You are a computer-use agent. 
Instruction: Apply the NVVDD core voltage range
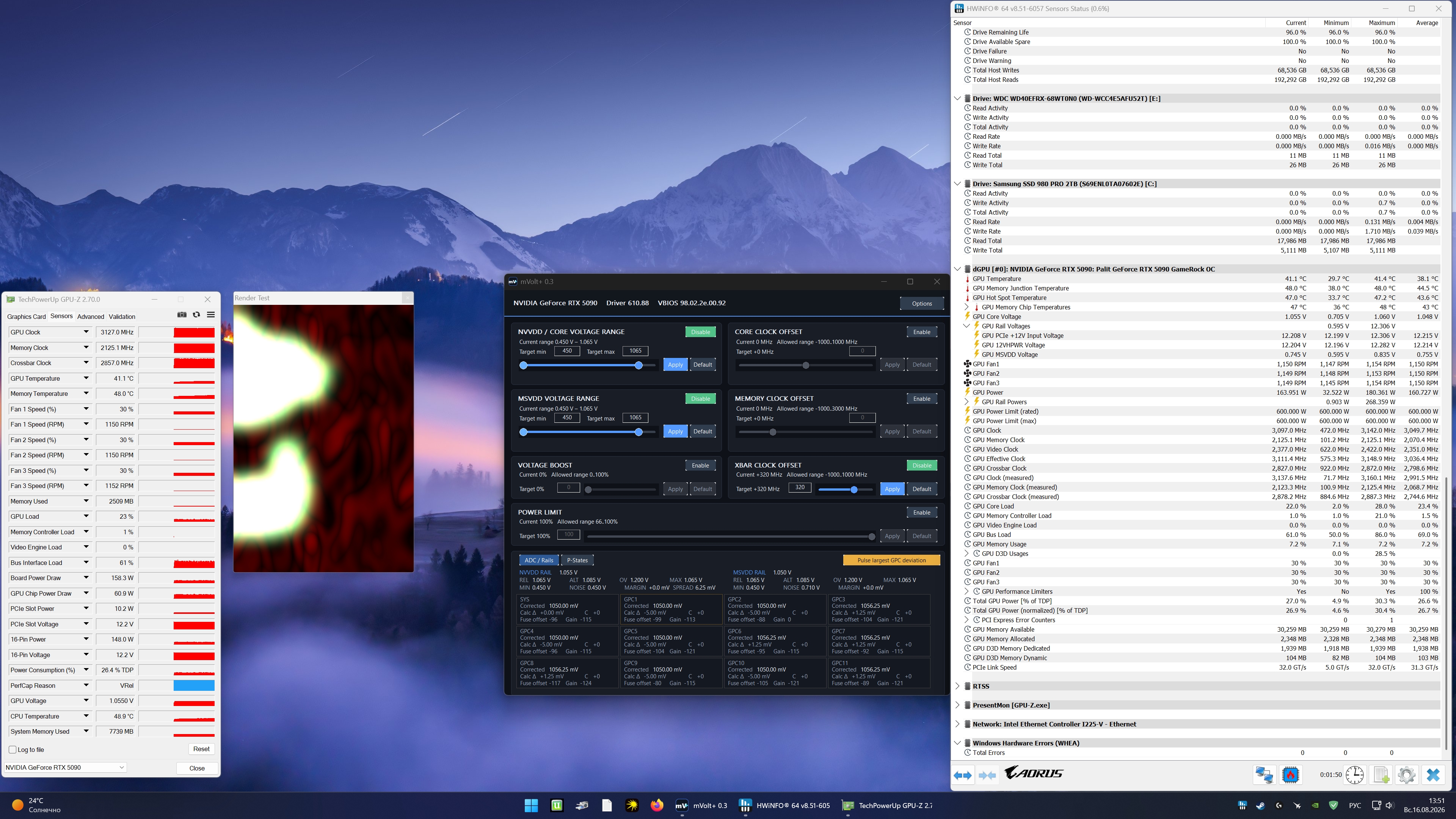pos(675,364)
